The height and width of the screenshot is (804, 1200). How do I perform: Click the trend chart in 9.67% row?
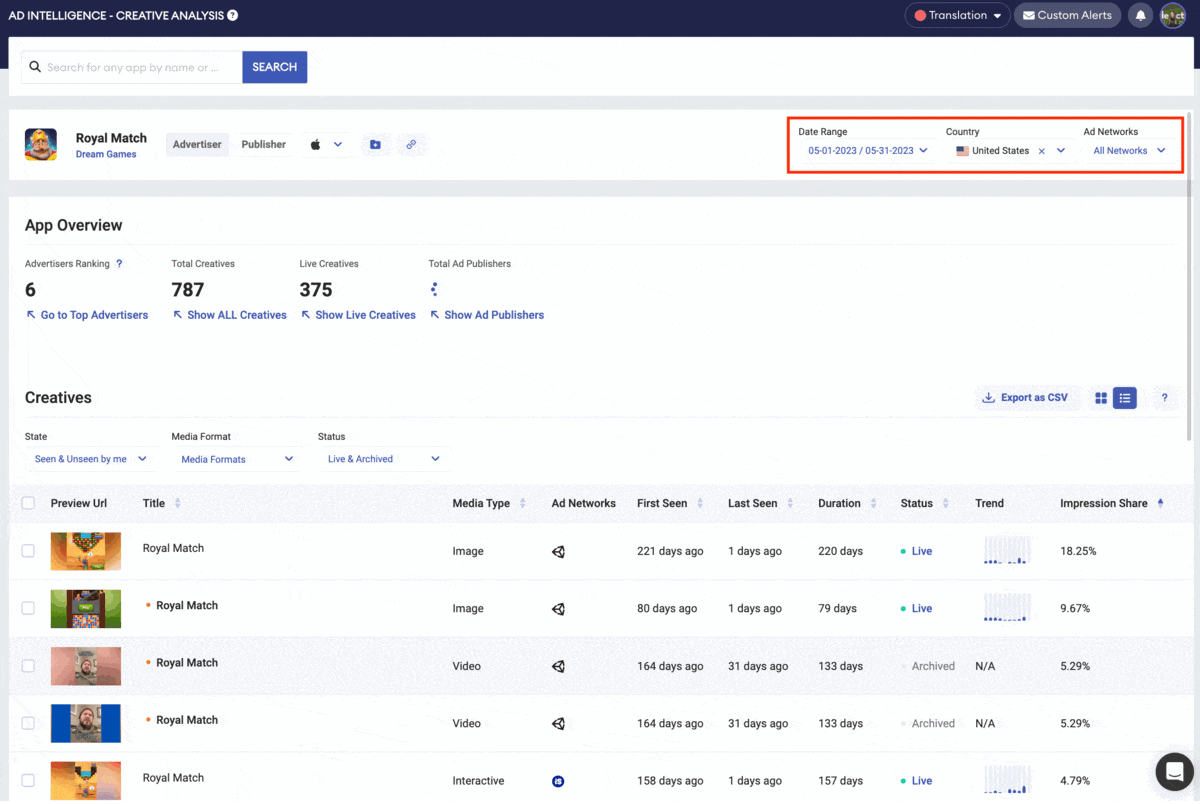(x=1006, y=608)
